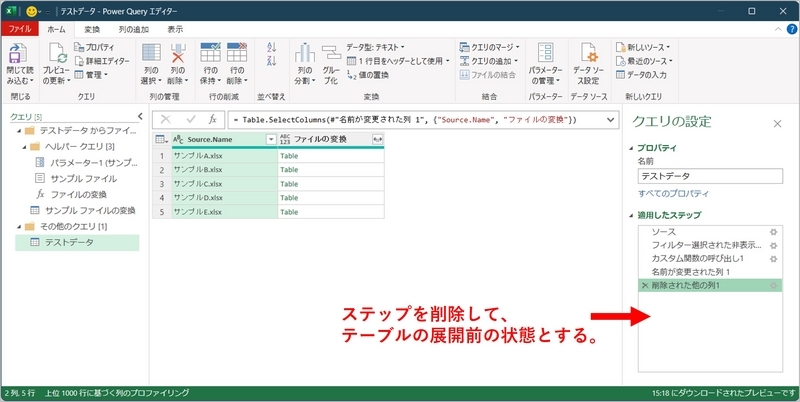This screenshot has height=402, width=800.
Task: Click the table menu icon at grid corner
Action: pyautogui.click(x=161, y=139)
